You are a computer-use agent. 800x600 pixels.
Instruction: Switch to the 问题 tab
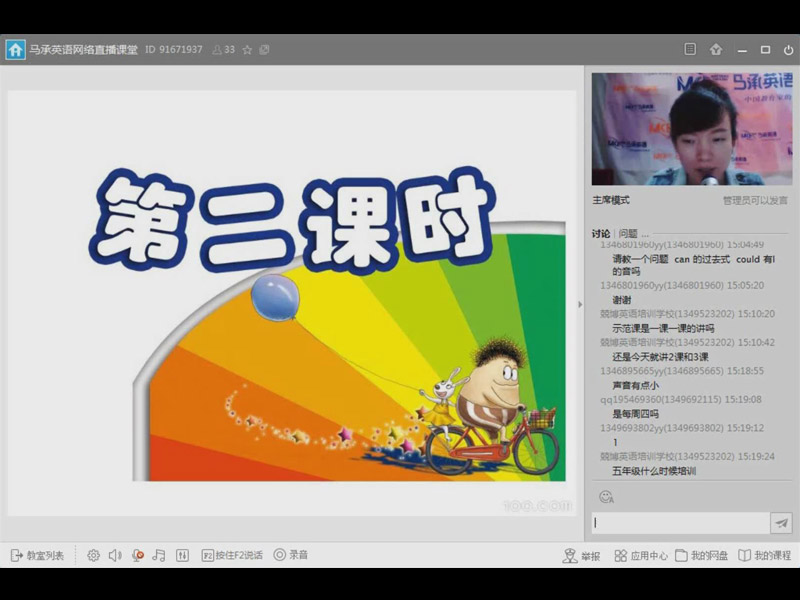pyautogui.click(x=628, y=233)
